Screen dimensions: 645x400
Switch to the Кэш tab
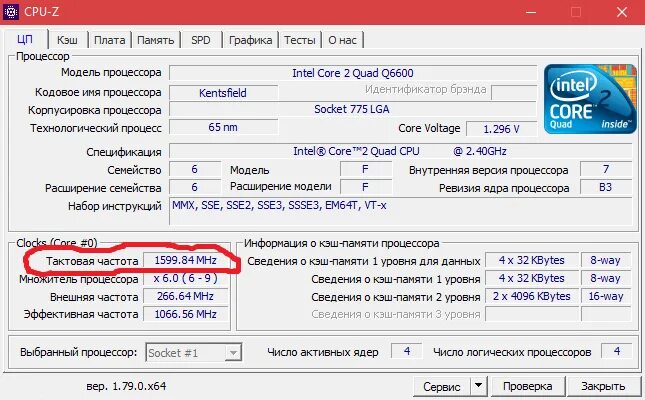click(67, 40)
